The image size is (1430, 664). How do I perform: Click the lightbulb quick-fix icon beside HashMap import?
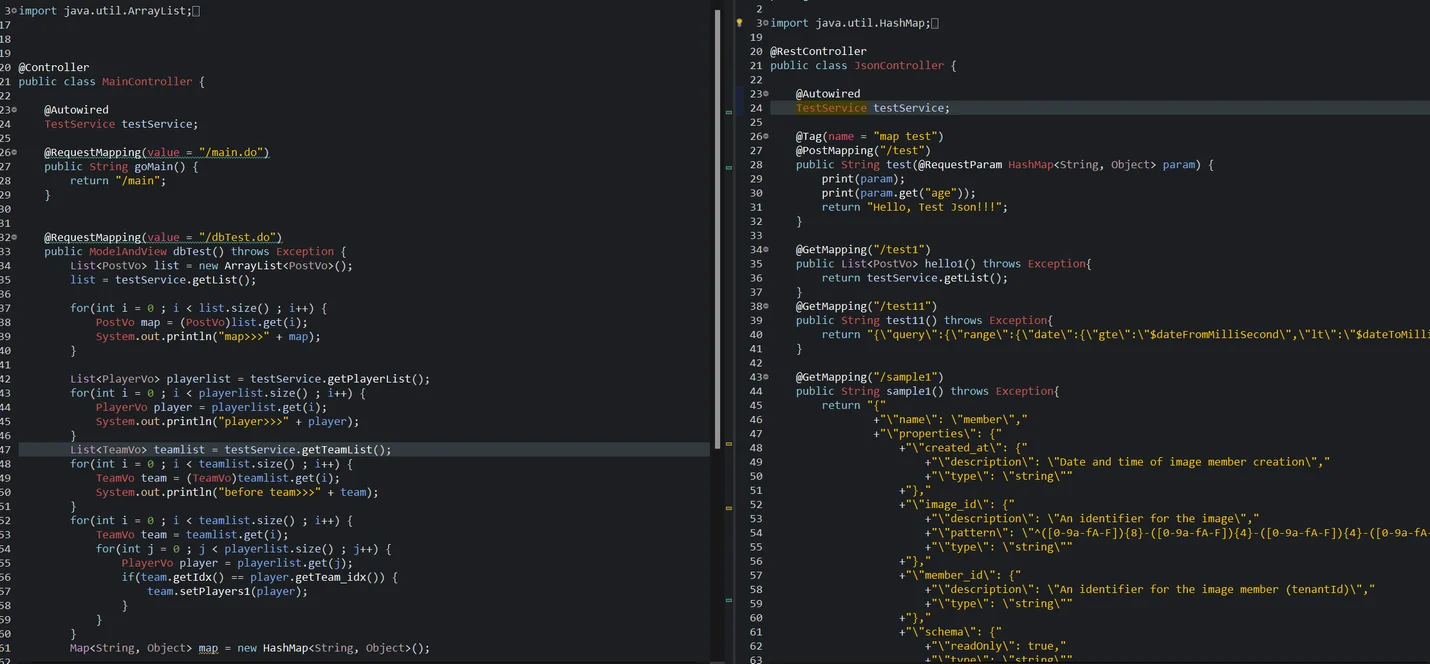pos(740,22)
